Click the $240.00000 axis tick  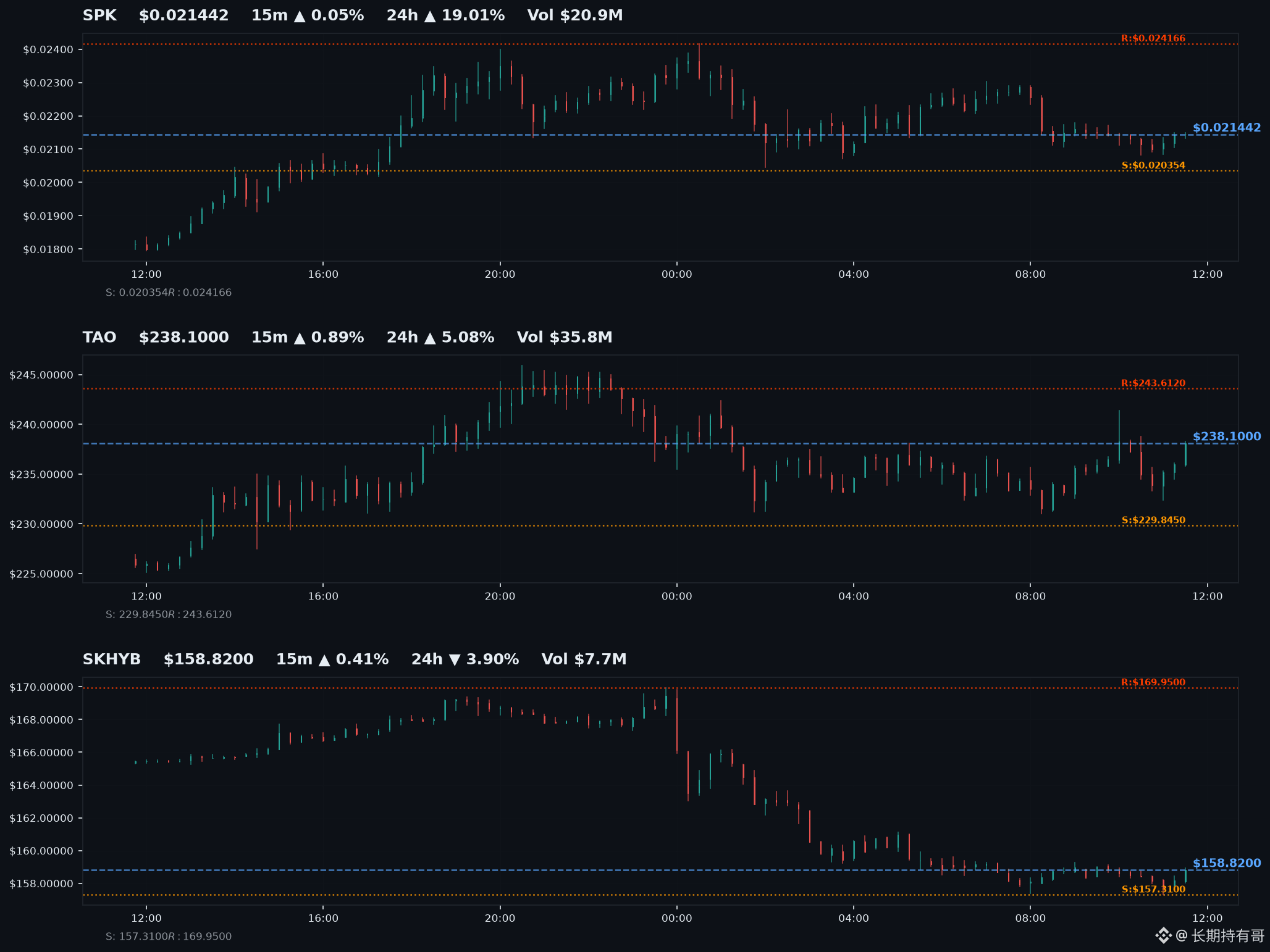pos(41,425)
